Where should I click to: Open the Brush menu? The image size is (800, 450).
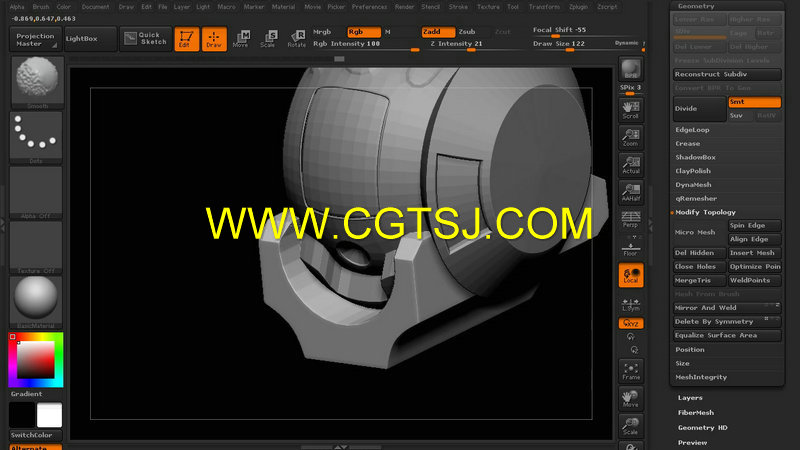coord(41,7)
